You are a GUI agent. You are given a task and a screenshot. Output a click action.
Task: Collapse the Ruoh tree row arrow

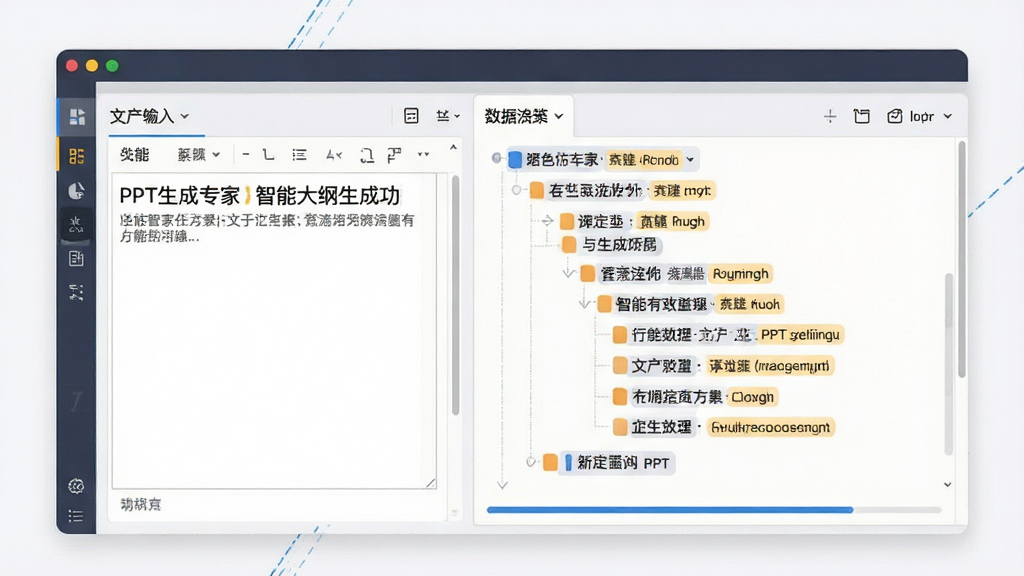coord(584,304)
